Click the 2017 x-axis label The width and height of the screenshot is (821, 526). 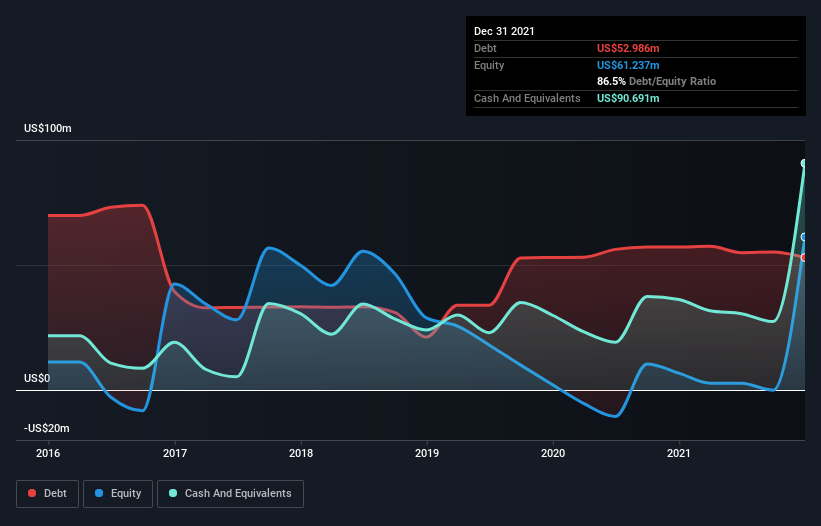pyautogui.click(x=175, y=453)
